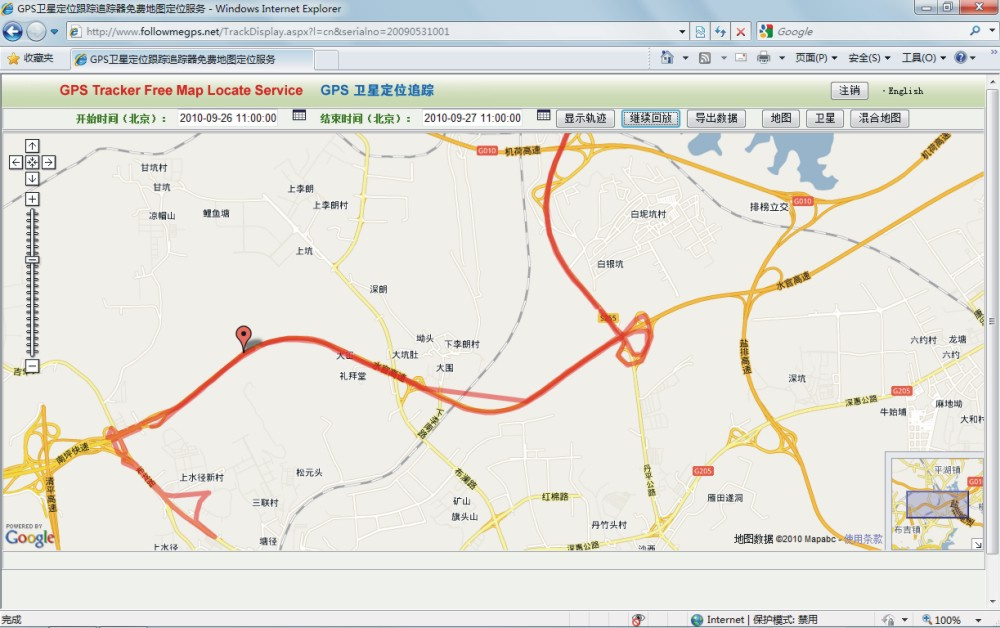This screenshot has width=1000, height=628.
Task: Select the GPS tracking page tab
Action: (x=191, y=59)
